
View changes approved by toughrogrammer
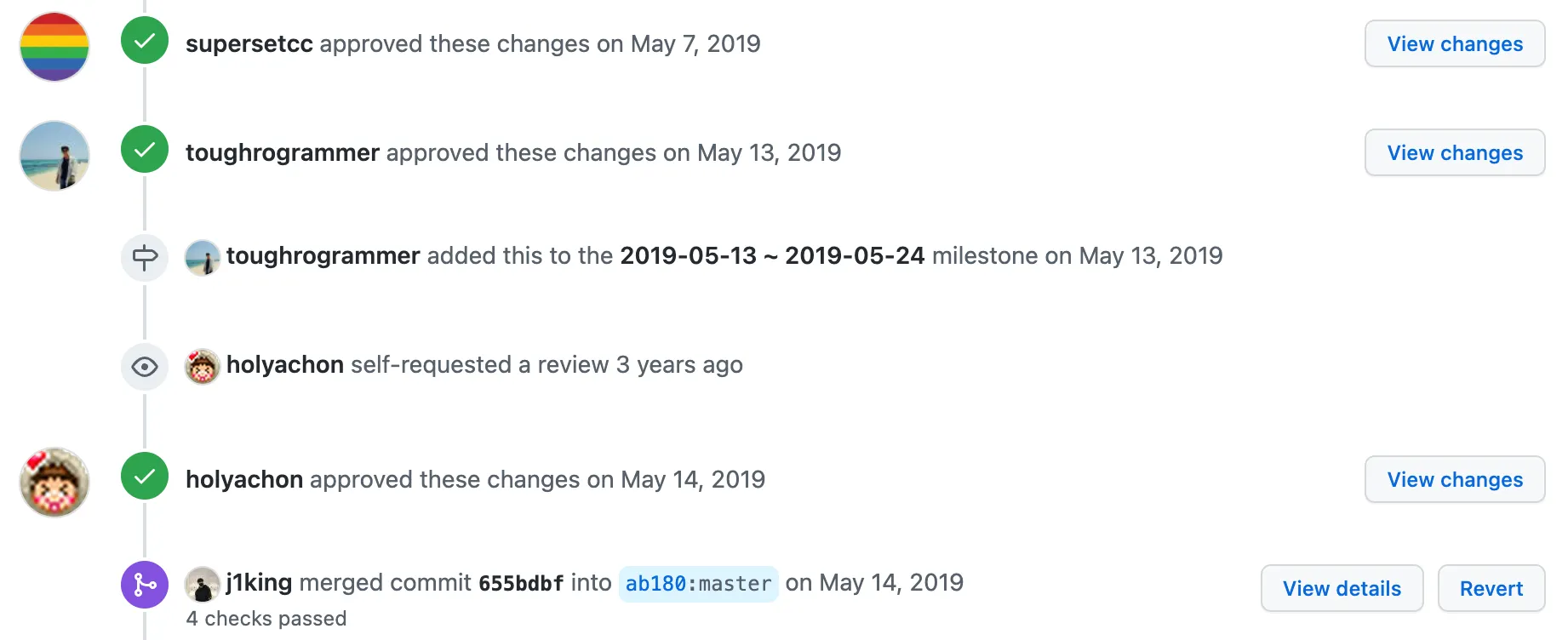1454,153
